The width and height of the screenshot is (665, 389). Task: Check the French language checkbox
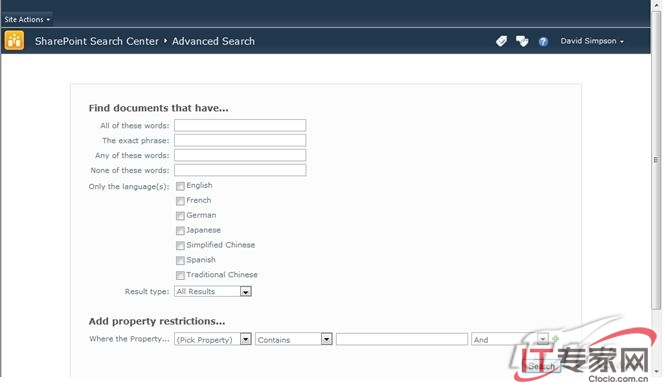click(180, 201)
